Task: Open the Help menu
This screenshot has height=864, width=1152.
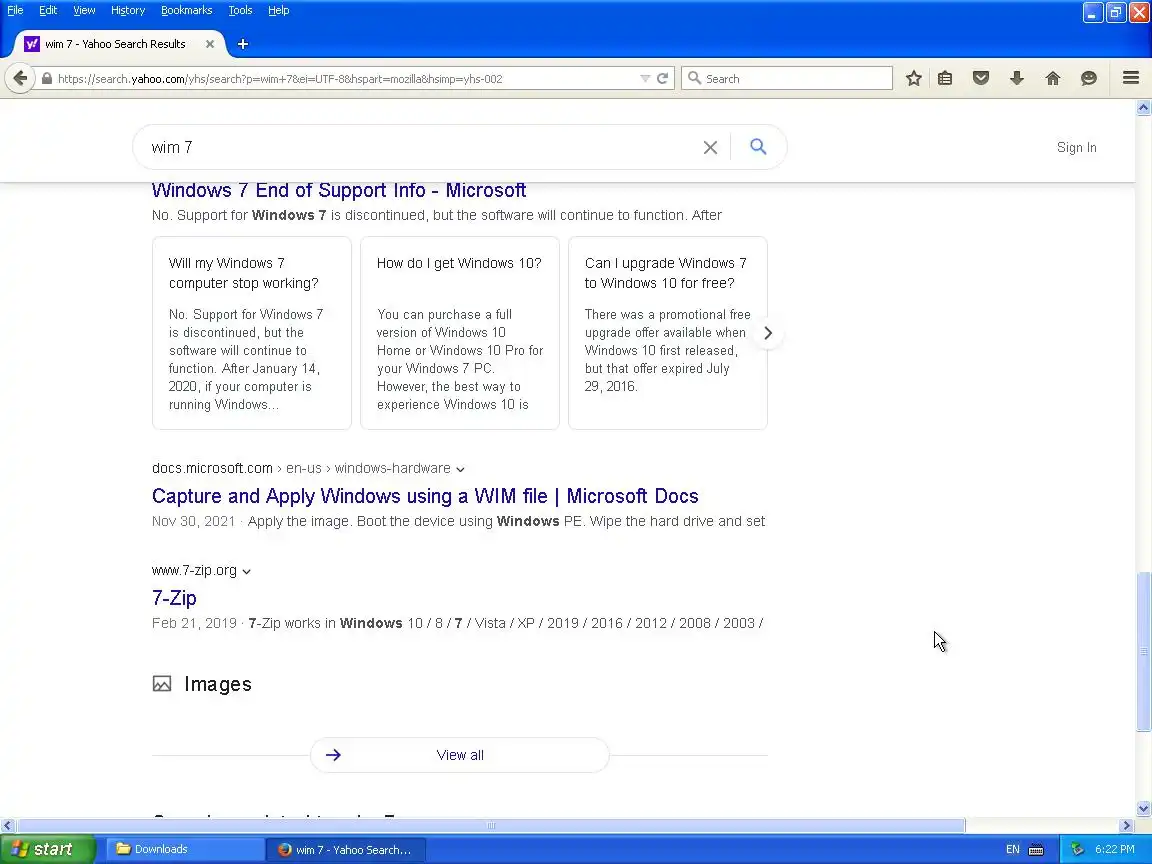Action: pos(278,10)
